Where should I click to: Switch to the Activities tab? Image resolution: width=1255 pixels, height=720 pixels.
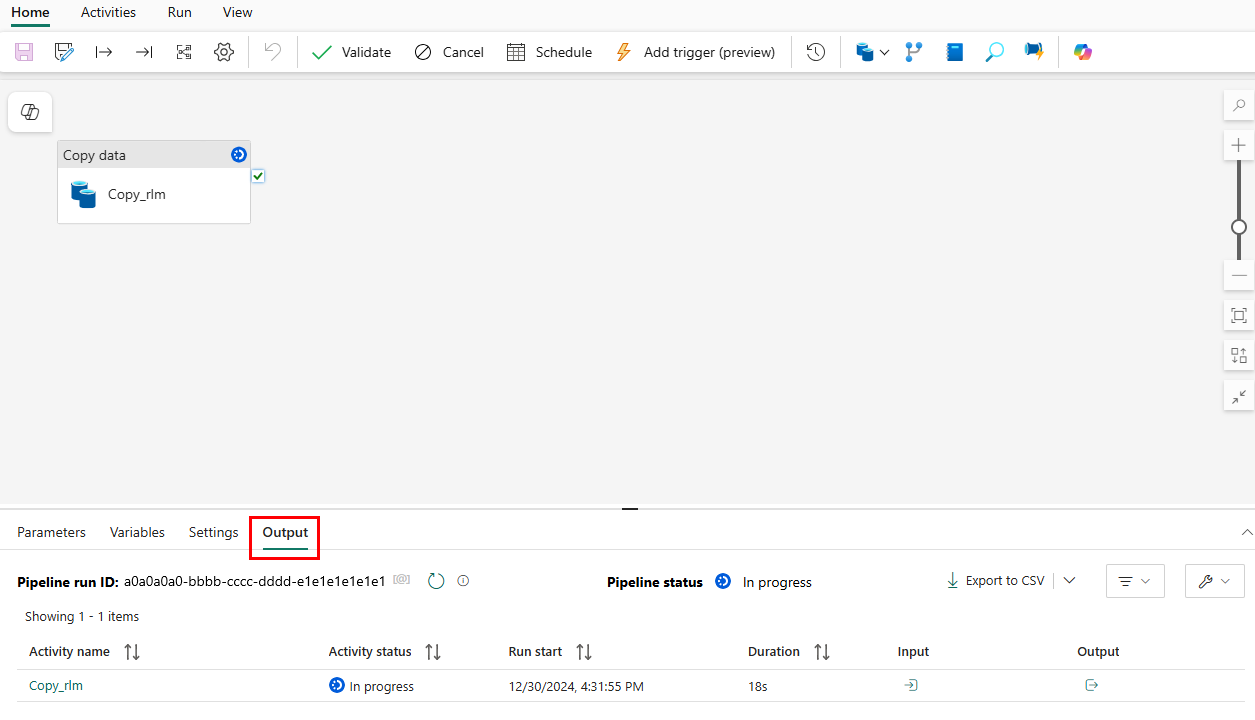point(108,13)
